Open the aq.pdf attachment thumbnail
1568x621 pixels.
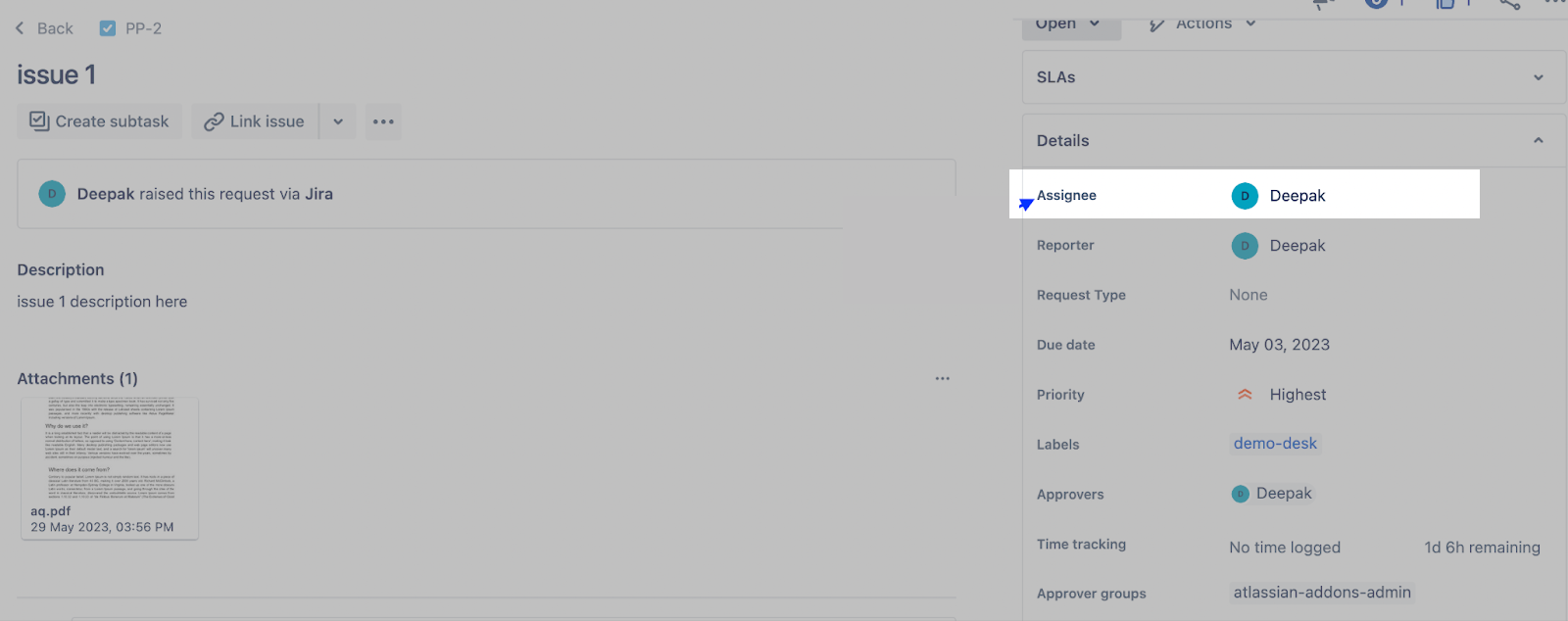[x=109, y=450]
